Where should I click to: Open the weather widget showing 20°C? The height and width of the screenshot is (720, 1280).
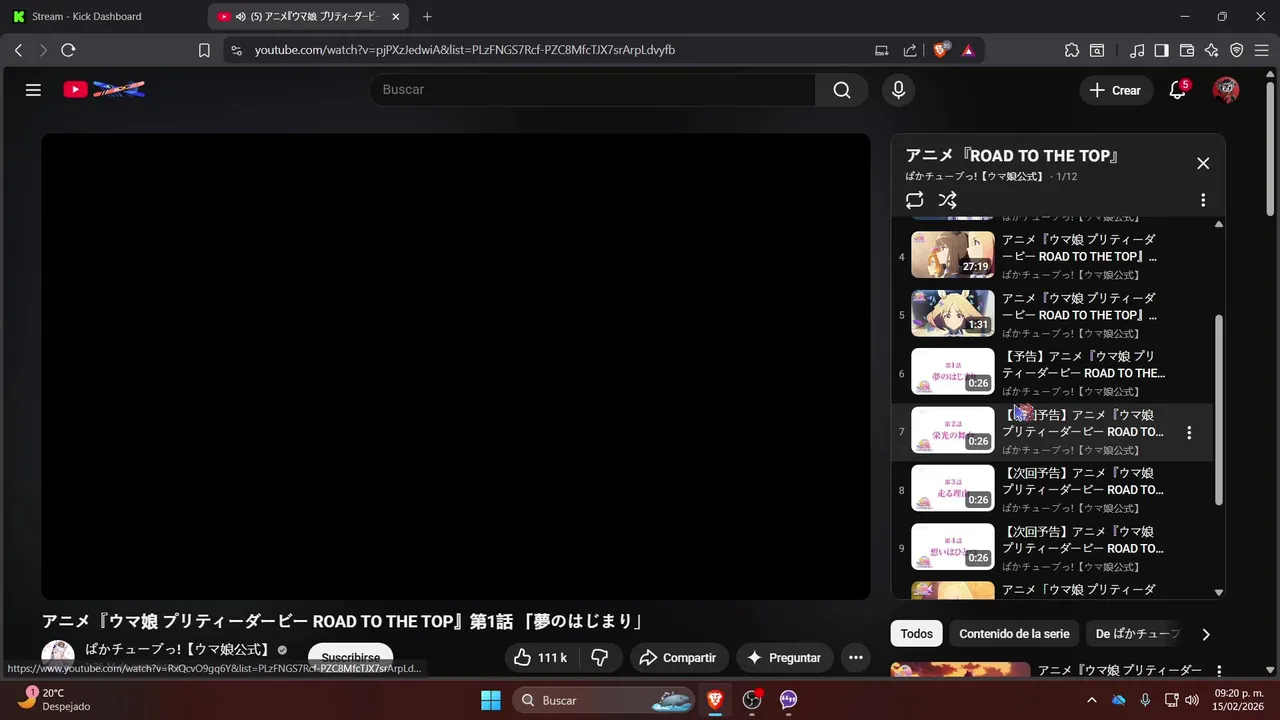55,699
